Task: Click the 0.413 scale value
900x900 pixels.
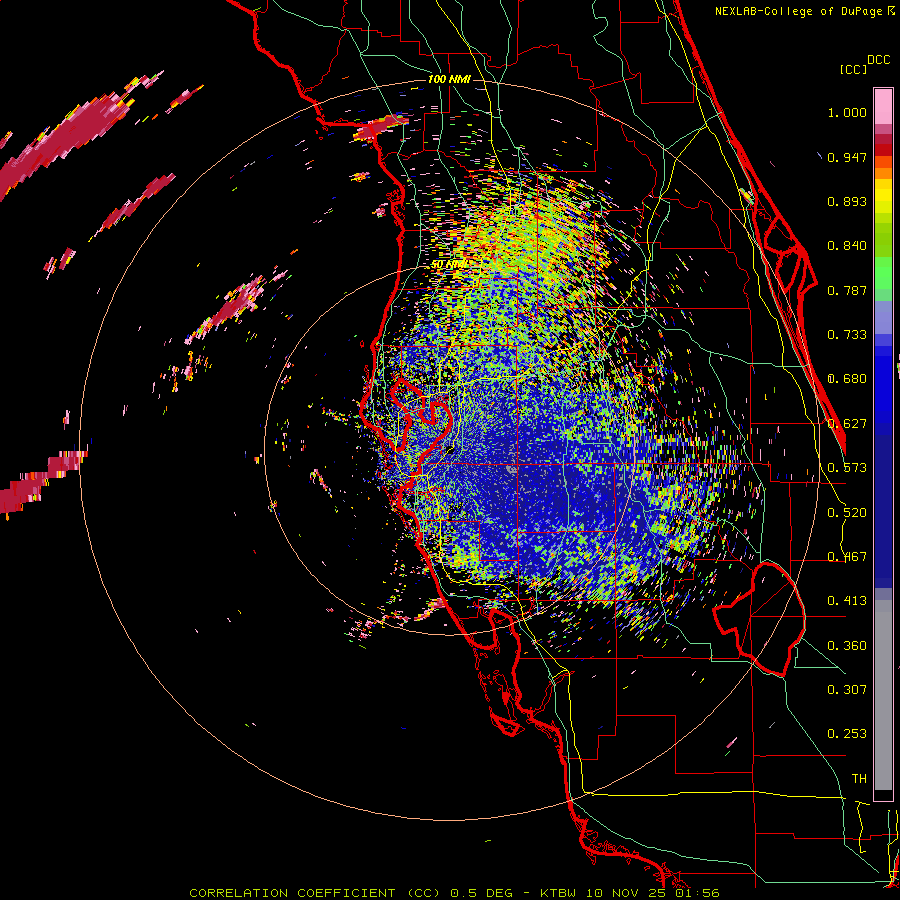Action: pyautogui.click(x=847, y=601)
